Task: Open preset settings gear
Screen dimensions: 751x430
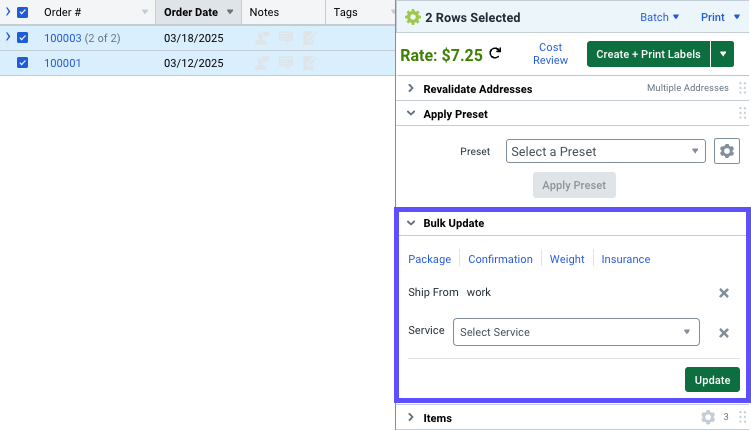Action: point(727,152)
